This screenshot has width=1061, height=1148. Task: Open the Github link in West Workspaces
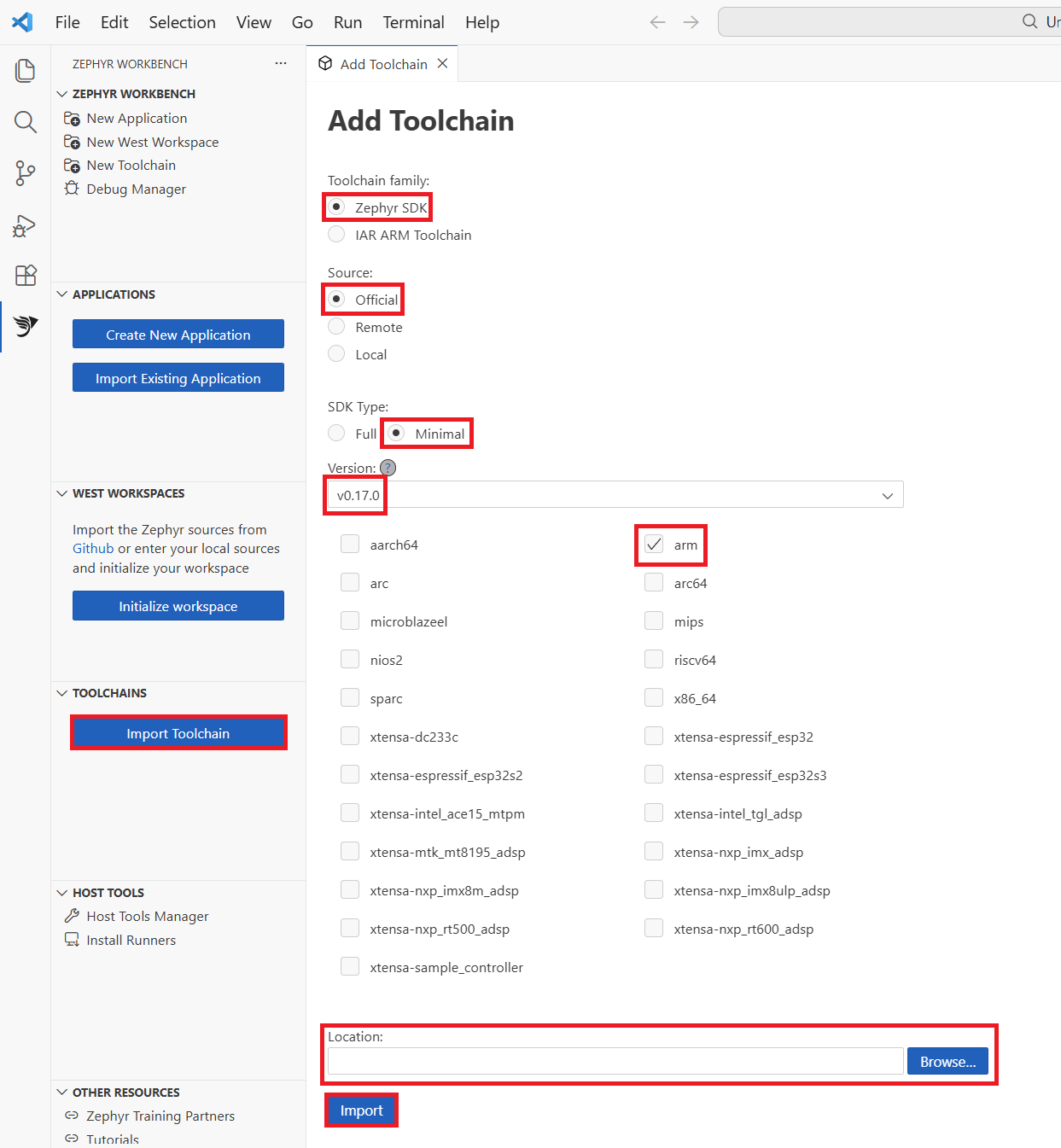coord(92,548)
